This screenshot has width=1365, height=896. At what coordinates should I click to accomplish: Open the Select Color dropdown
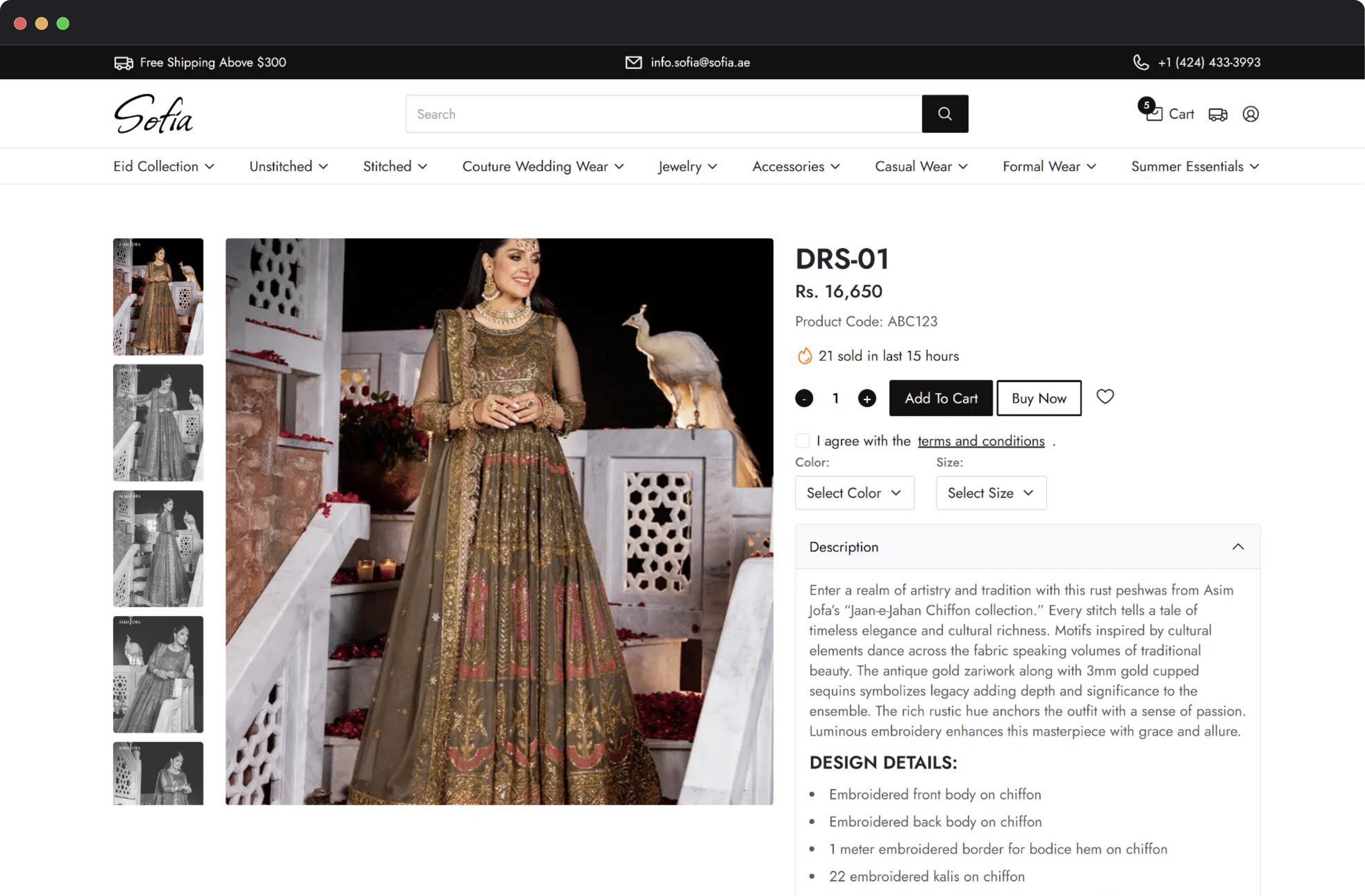coord(854,493)
